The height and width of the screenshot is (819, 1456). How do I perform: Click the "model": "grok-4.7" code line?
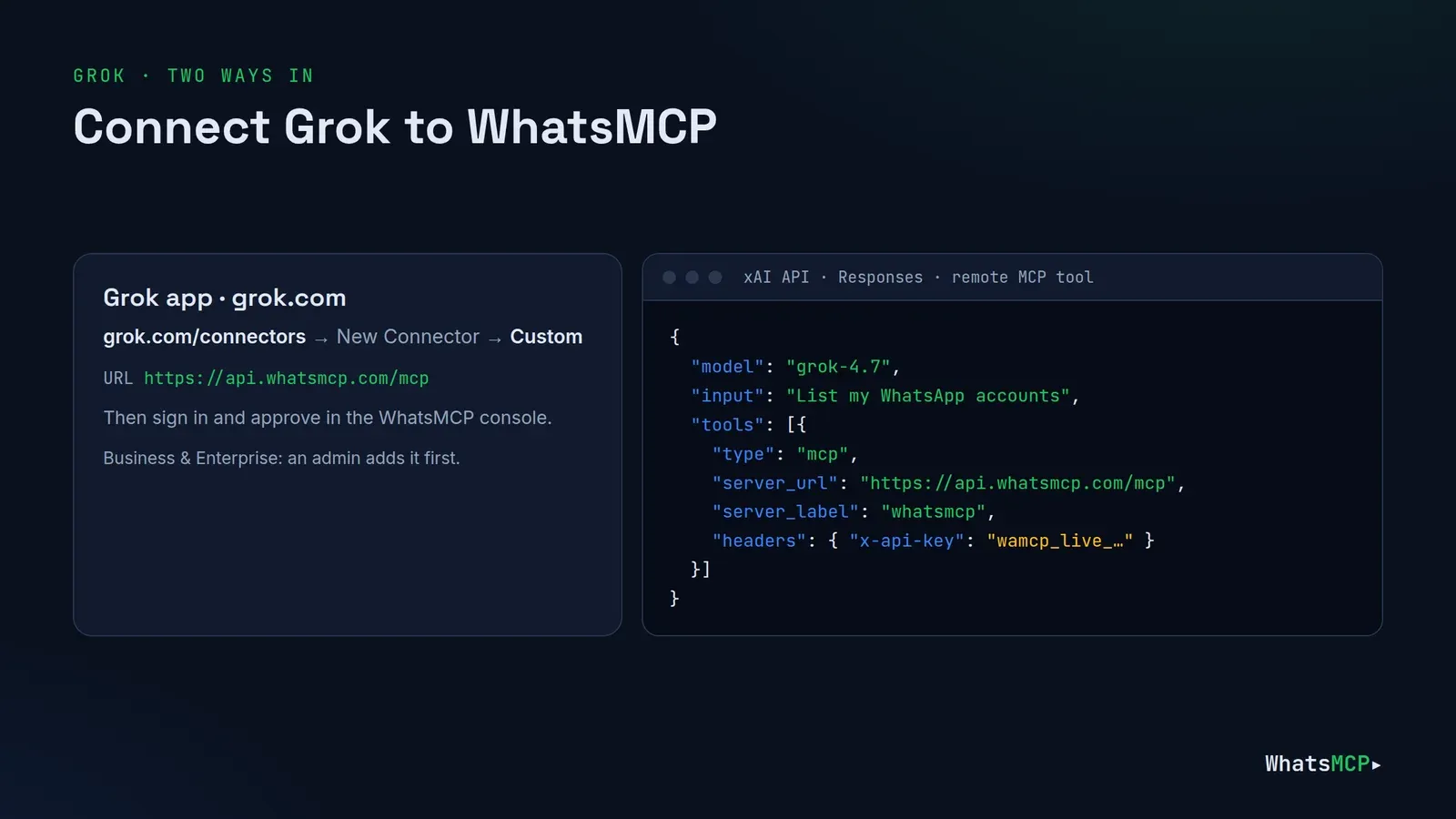[795, 367]
